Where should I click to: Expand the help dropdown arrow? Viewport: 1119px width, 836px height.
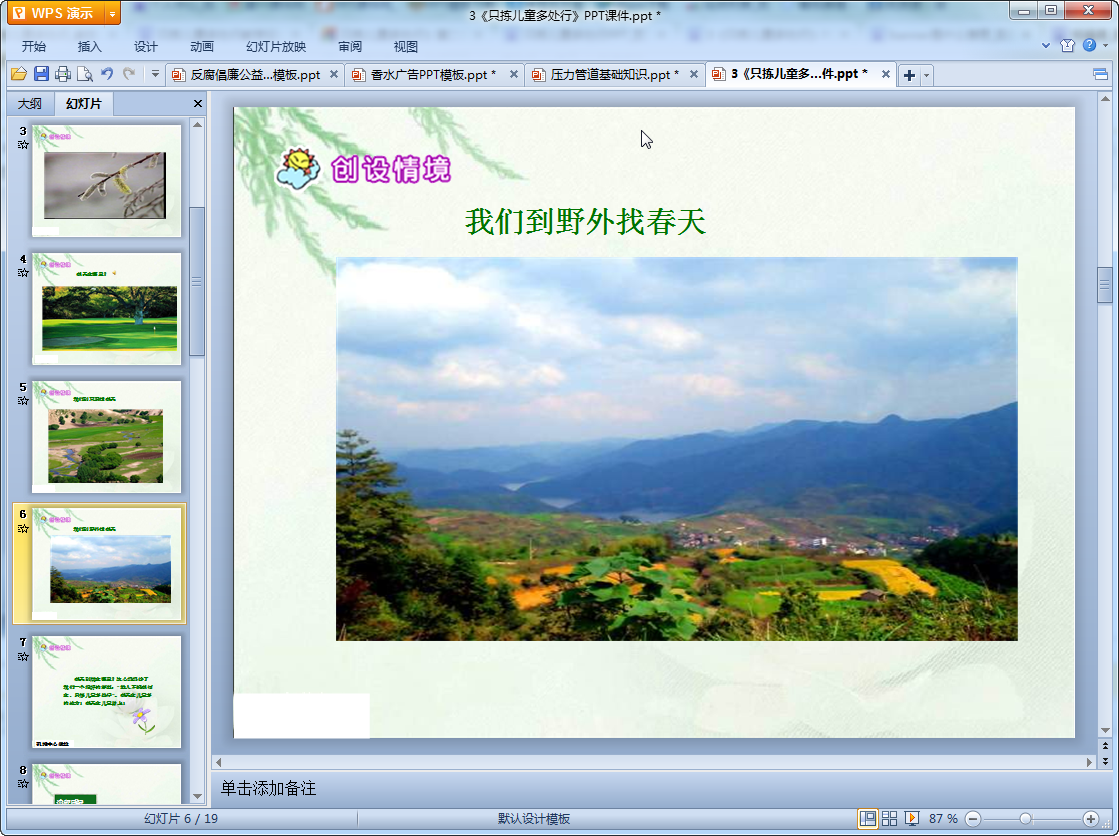coord(1105,46)
